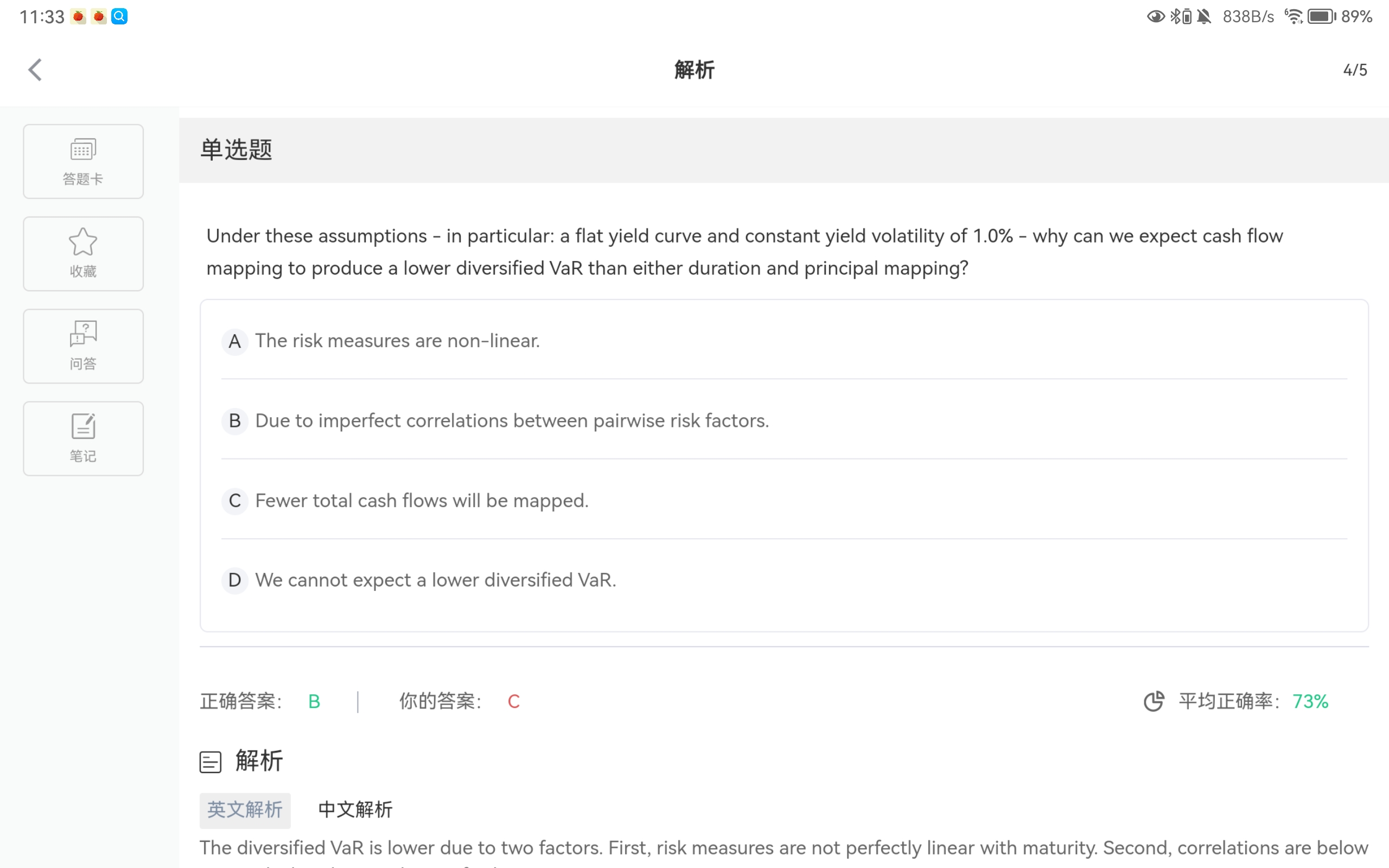Tap your answer letter C in red
The image size is (1389, 868).
tap(513, 701)
